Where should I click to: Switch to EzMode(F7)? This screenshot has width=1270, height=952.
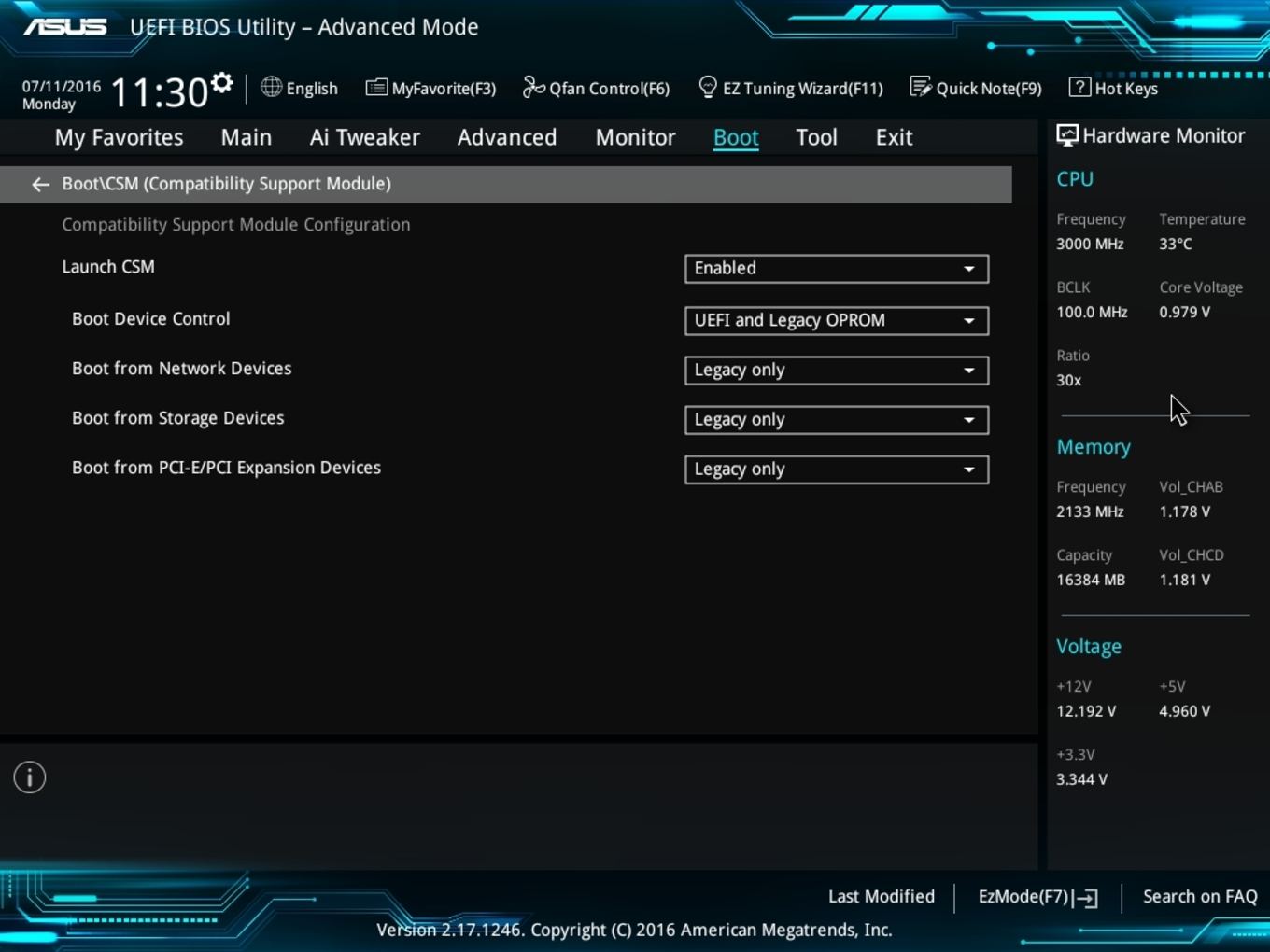point(1037,897)
